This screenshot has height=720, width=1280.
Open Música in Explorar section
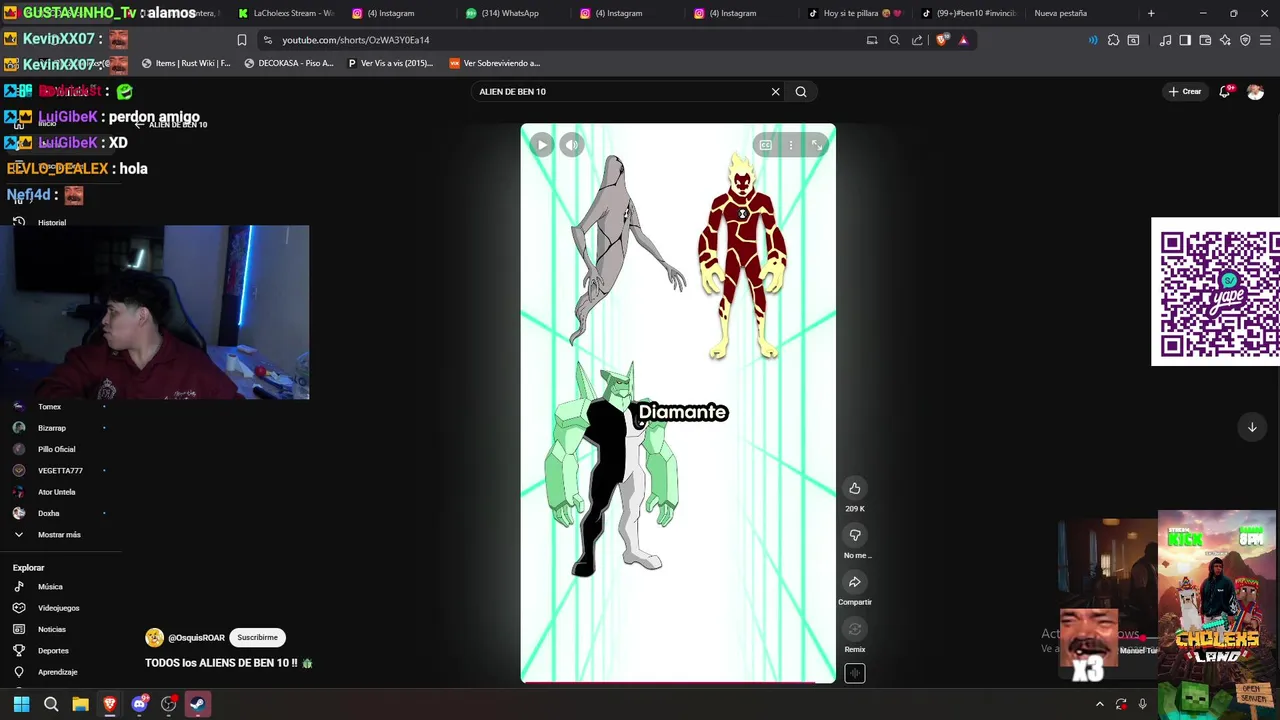50,586
